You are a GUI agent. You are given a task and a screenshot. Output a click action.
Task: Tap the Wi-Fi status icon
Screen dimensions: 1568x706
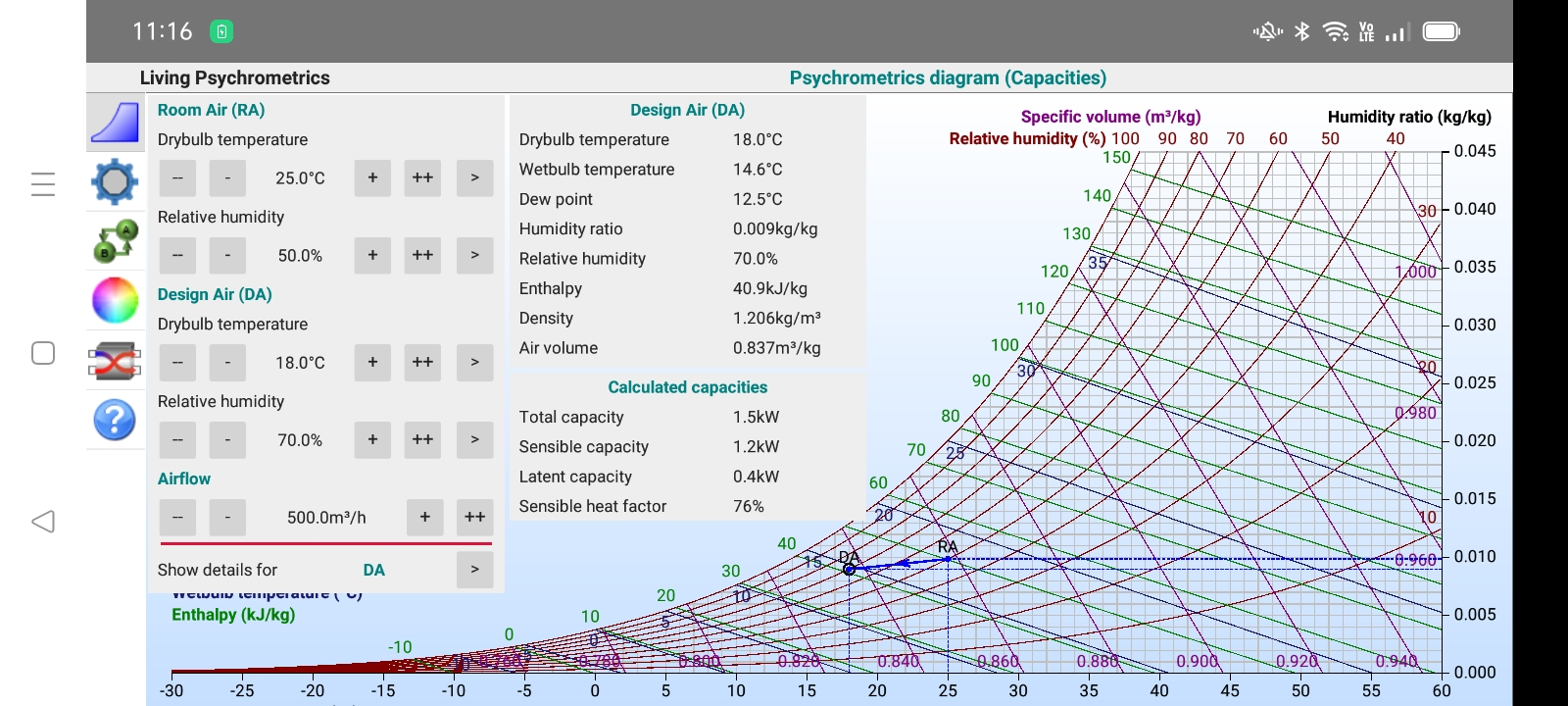[1335, 31]
